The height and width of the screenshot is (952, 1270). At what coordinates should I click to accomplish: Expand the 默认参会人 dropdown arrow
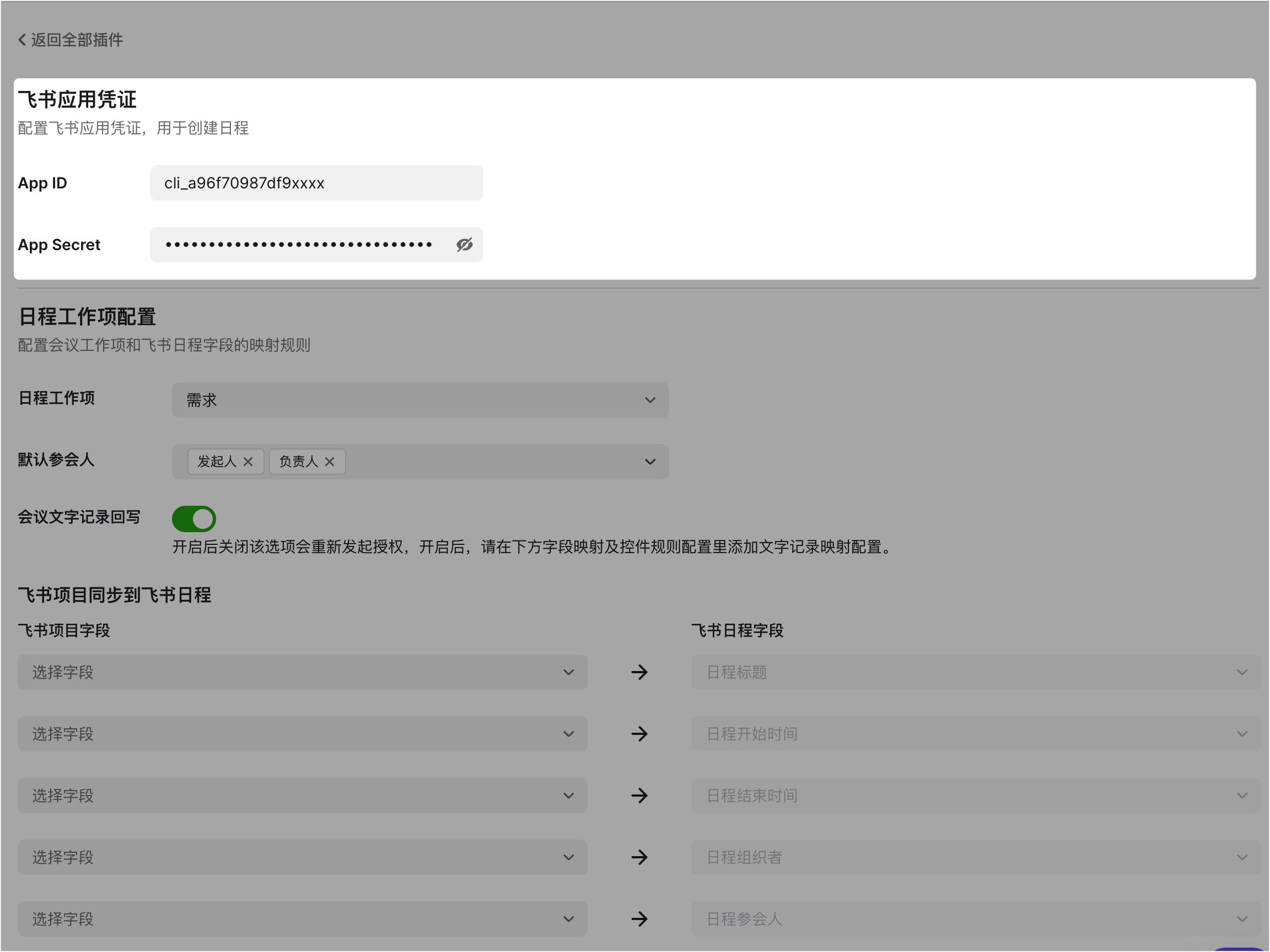click(650, 462)
